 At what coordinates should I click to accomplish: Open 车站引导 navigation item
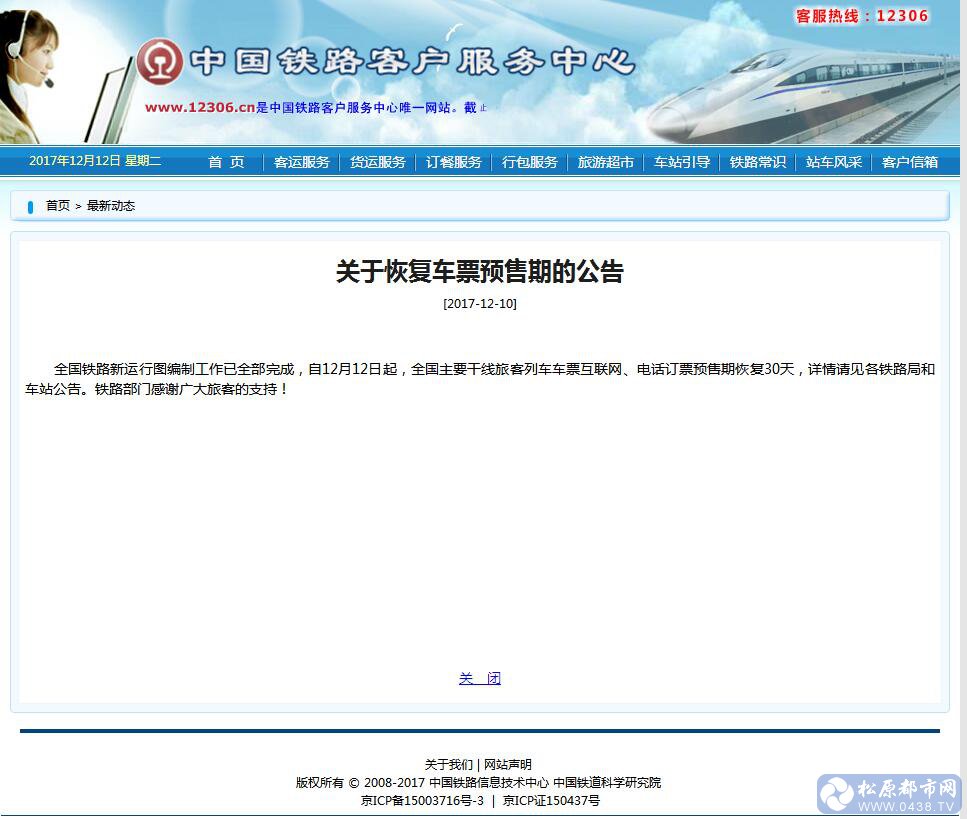[x=681, y=162]
